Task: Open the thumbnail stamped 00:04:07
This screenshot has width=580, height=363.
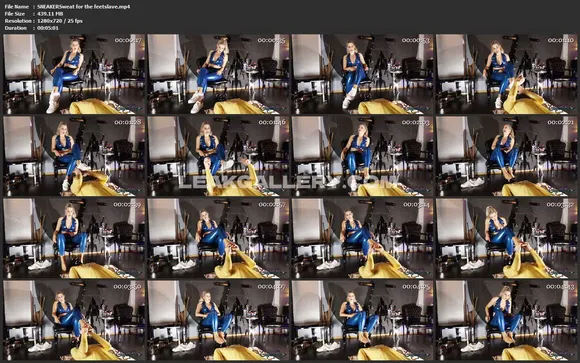Action: [x=218, y=320]
